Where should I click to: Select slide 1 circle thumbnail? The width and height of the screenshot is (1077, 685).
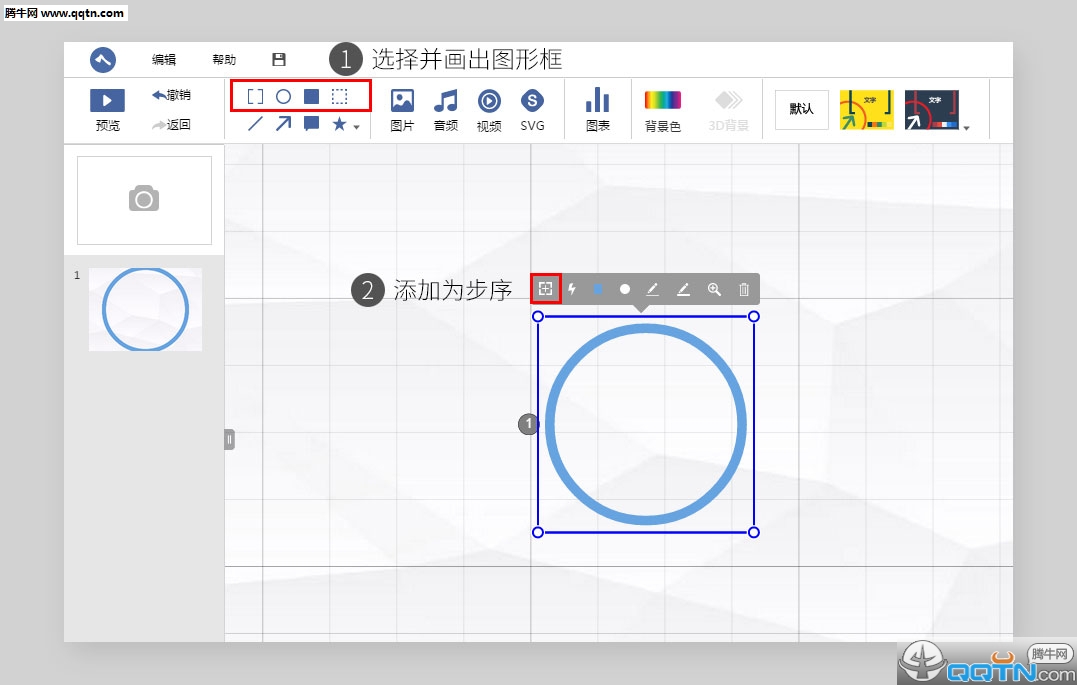pos(145,309)
